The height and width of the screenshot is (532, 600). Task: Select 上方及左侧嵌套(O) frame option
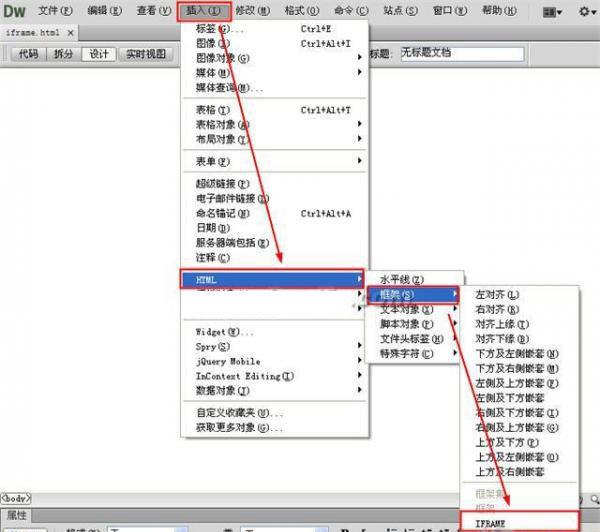point(520,457)
